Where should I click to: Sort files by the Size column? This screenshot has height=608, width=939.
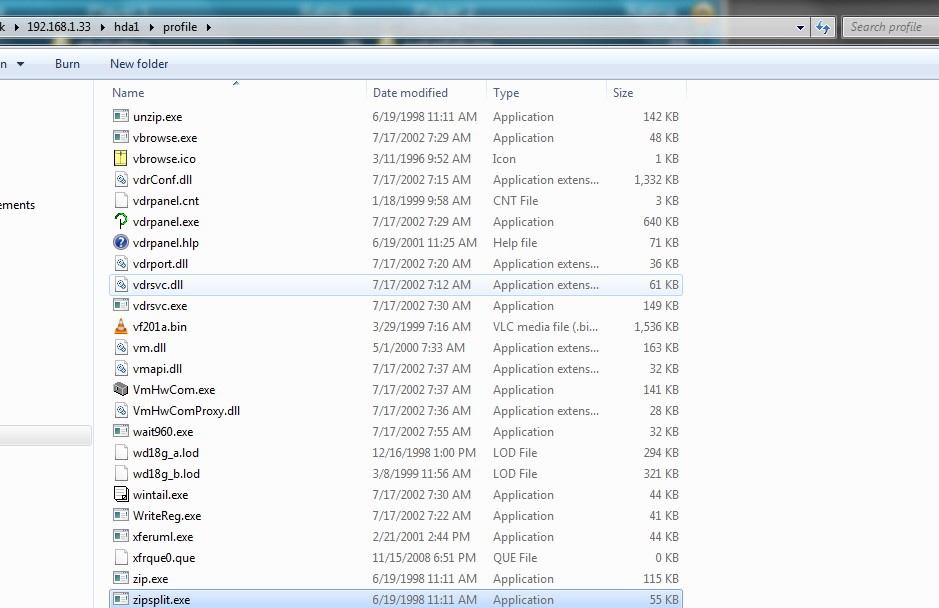tap(623, 93)
